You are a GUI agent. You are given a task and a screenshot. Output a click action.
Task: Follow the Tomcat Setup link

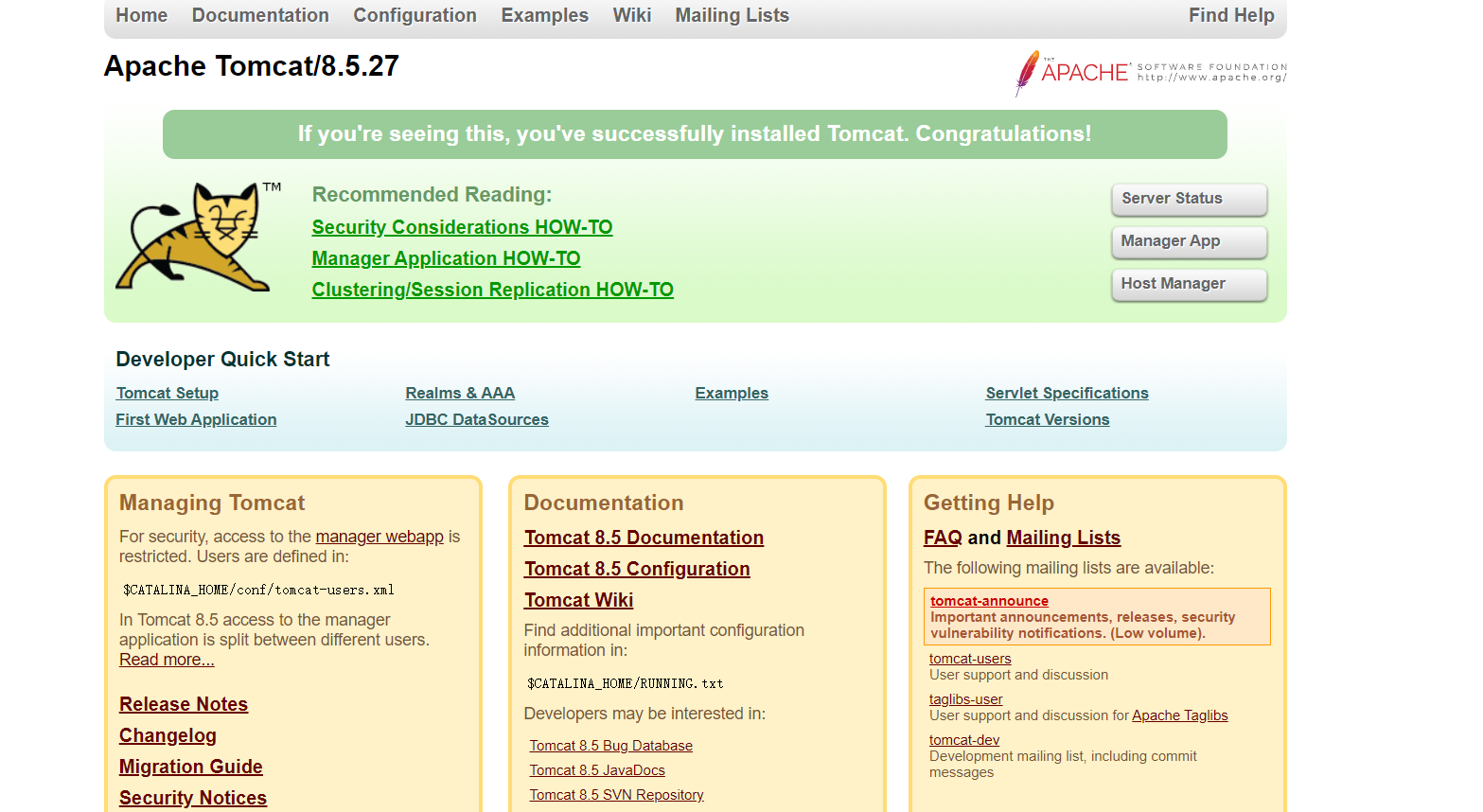167,393
